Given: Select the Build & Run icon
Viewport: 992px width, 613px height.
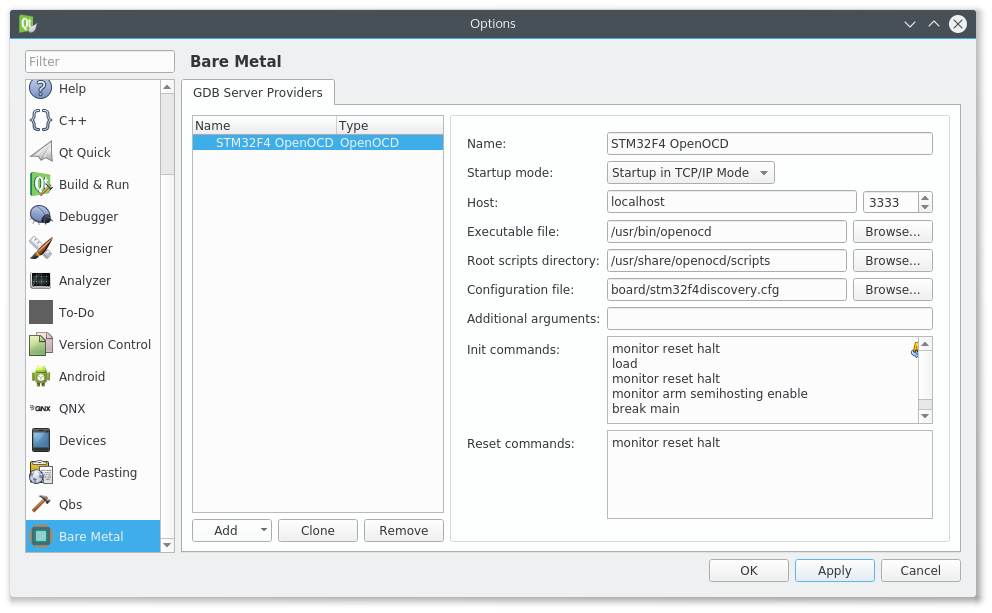Looking at the screenshot, I should tap(40, 184).
